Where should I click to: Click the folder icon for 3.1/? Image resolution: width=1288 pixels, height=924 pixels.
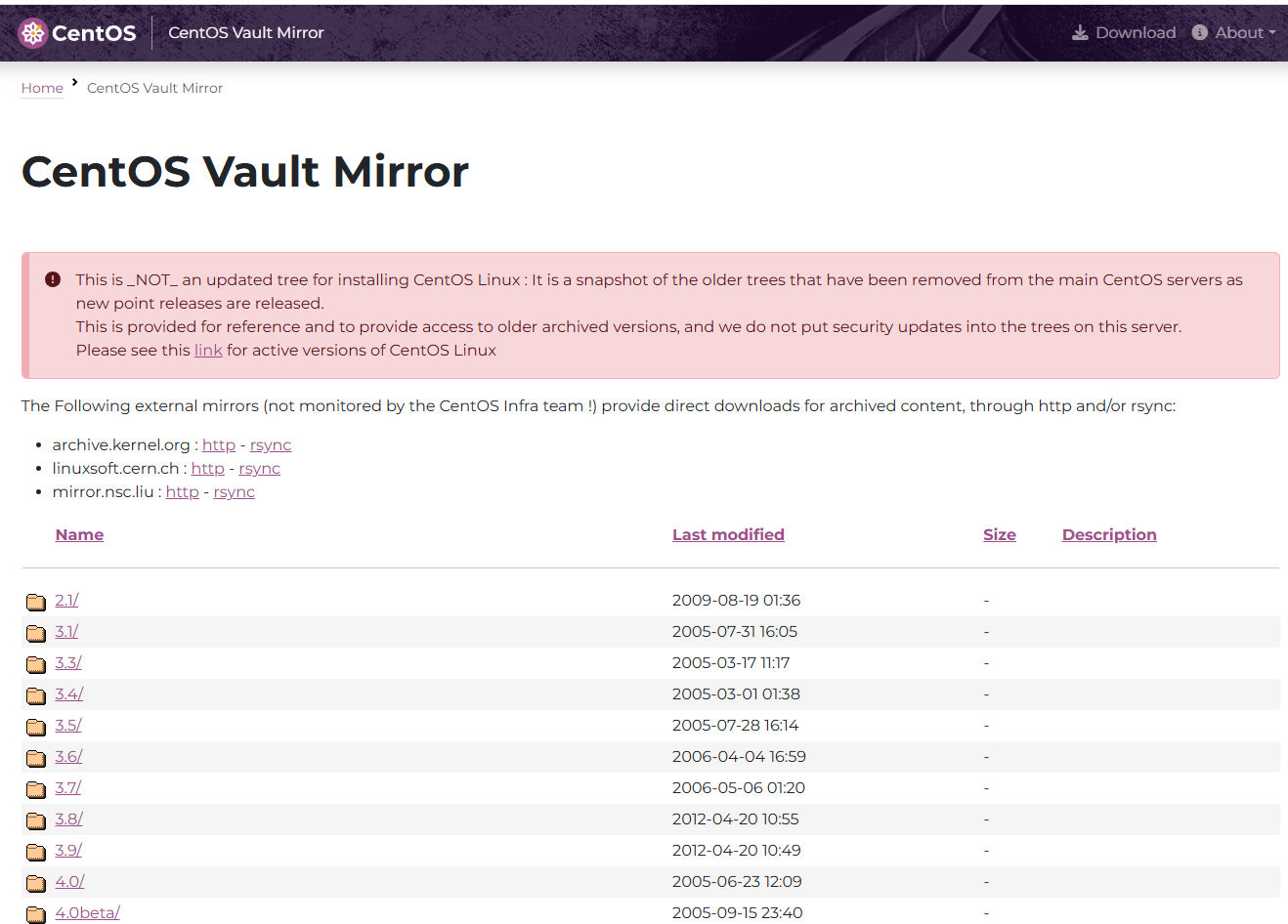(x=36, y=633)
